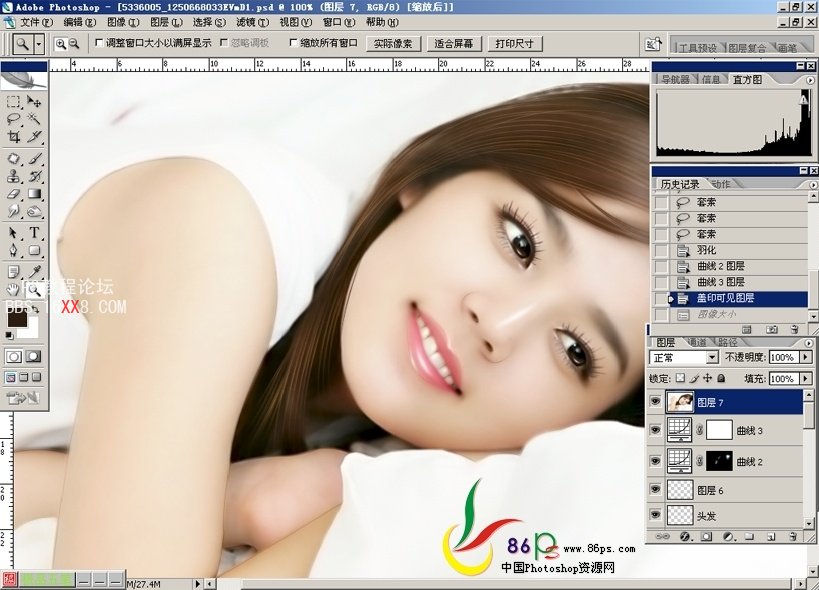Enable 调整窗口大小以满屏显示 checkbox
Screen dimensions: 819x590
click(98, 43)
